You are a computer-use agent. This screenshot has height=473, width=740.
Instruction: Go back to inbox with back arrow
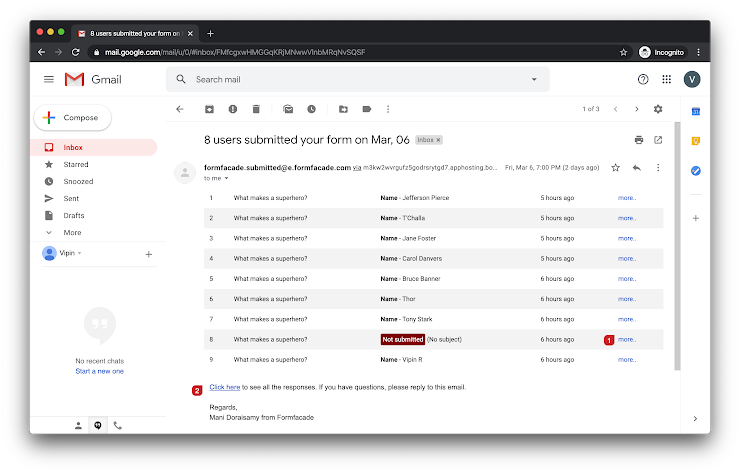180,109
